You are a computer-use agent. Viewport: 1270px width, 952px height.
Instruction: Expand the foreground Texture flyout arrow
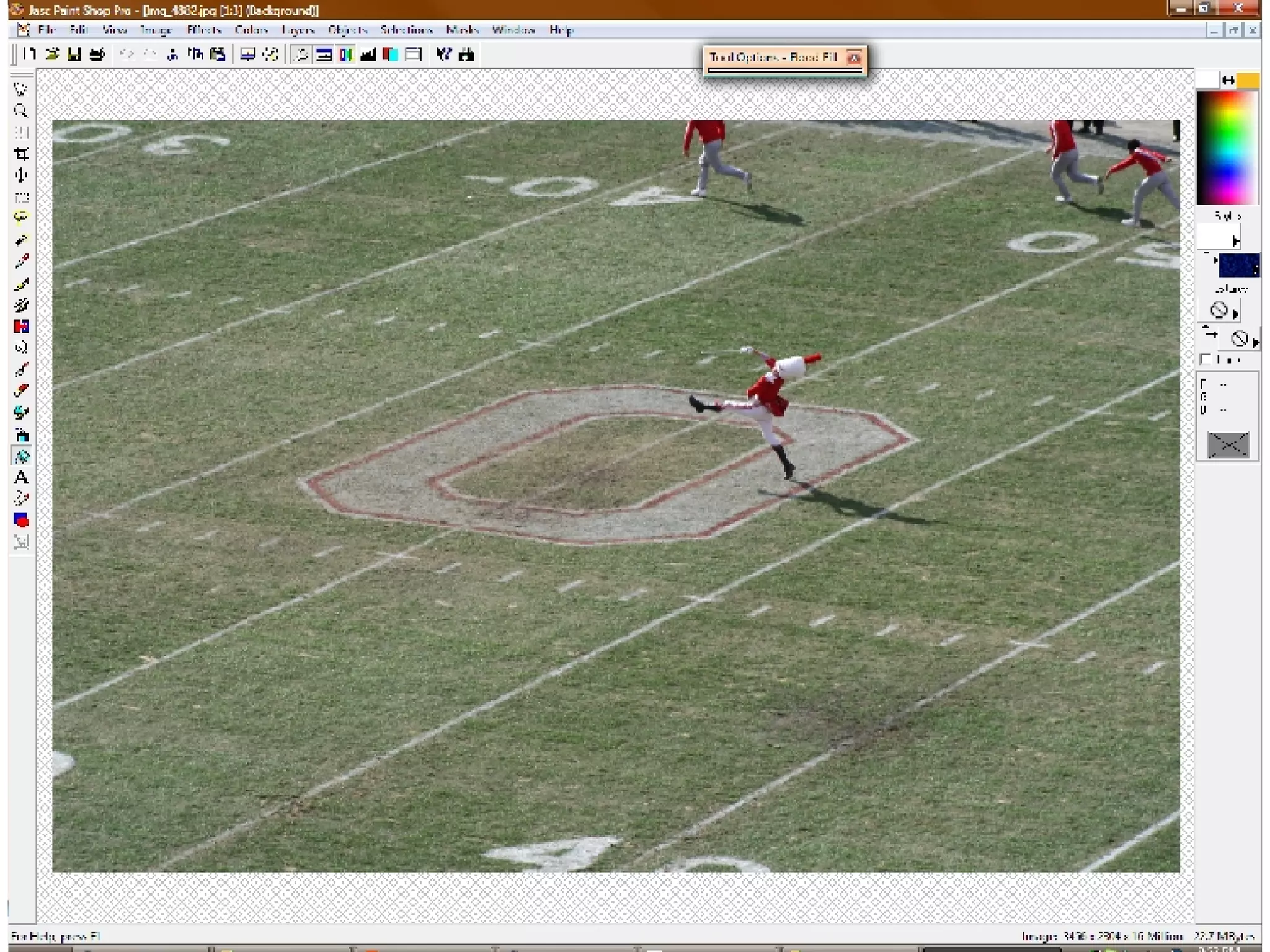pos(1235,314)
